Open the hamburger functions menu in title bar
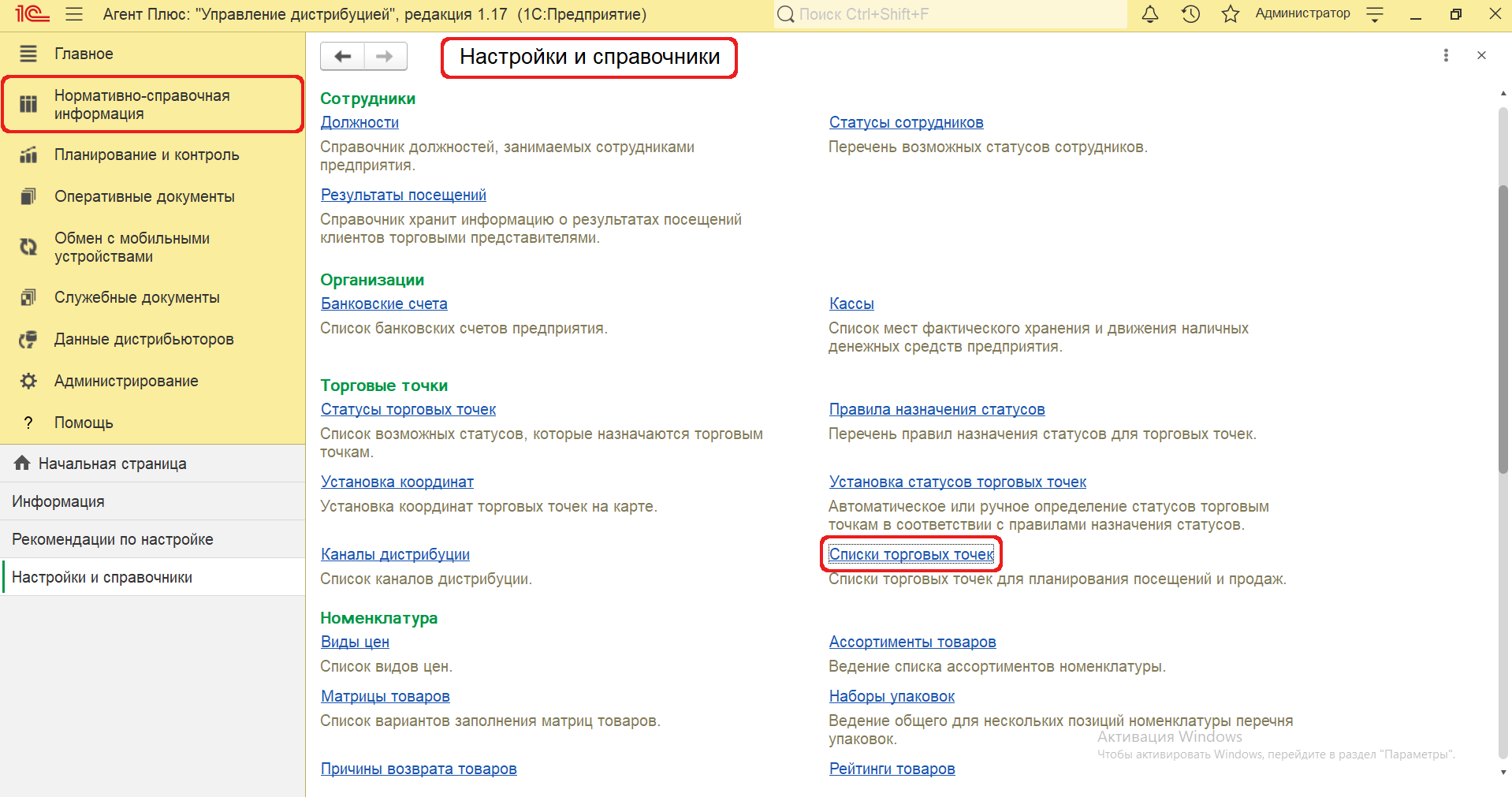 pyautogui.click(x=74, y=14)
